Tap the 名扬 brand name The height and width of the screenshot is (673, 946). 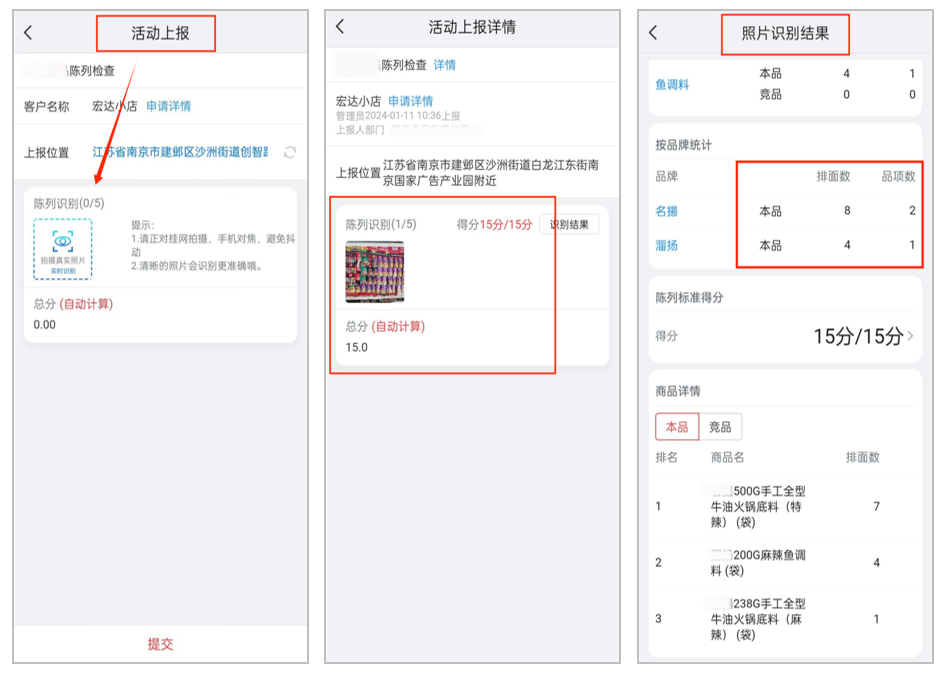(667, 212)
